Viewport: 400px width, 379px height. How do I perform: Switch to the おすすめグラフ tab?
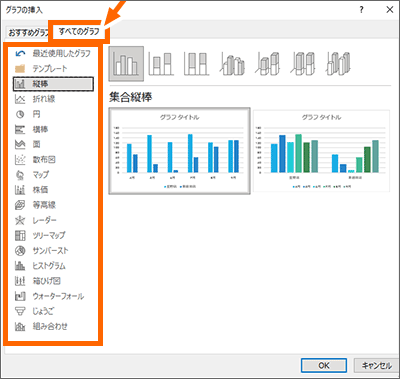point(28,33)
